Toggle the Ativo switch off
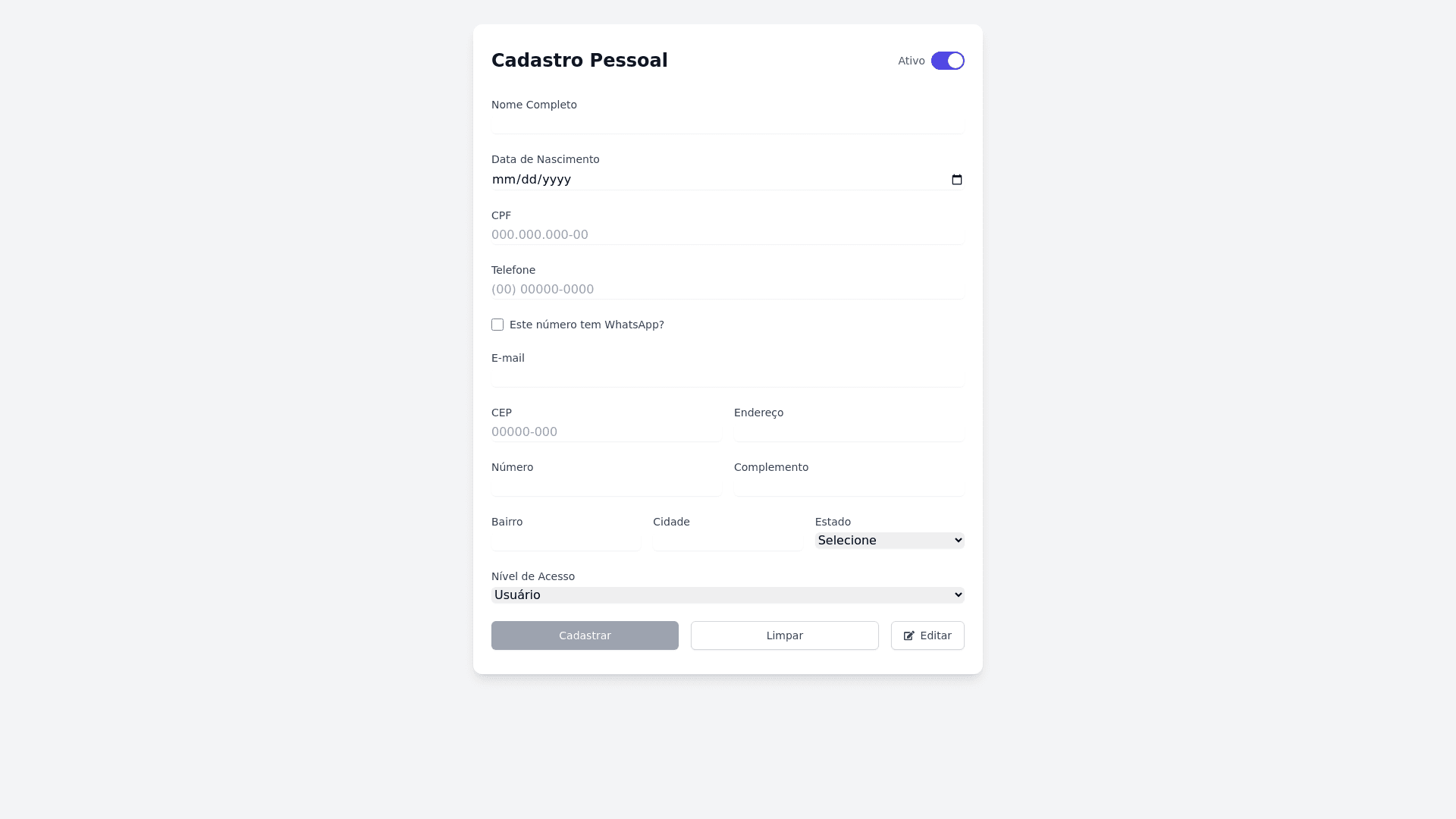This screenshot has width=1456, height=819. (947, 61)
